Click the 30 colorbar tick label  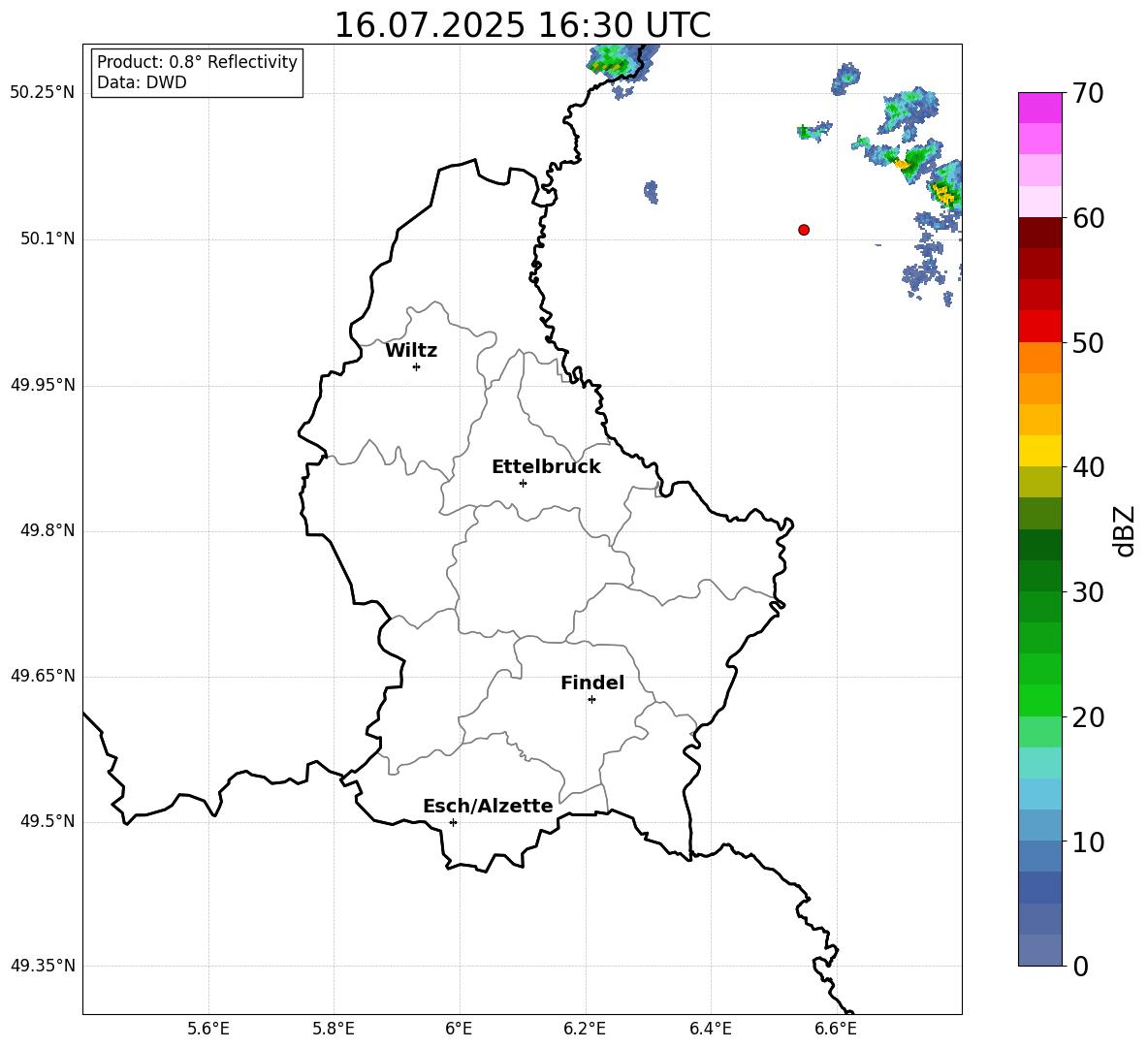[1088, 592]
